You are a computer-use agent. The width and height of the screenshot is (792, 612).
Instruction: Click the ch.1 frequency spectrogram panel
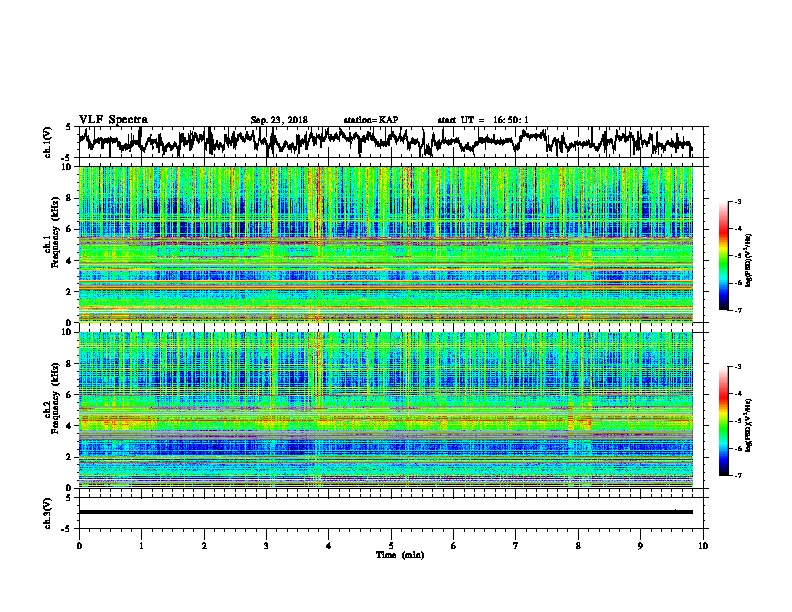[x=386, y=244]
